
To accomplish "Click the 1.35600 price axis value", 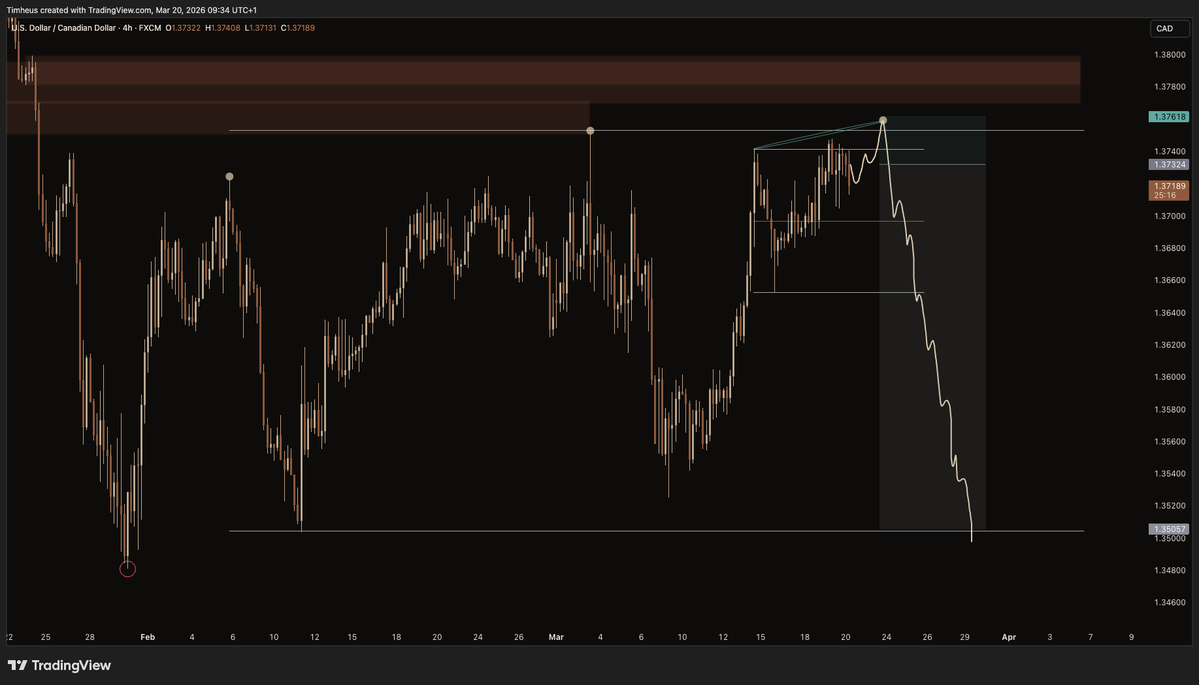I will coord(1170,441).
